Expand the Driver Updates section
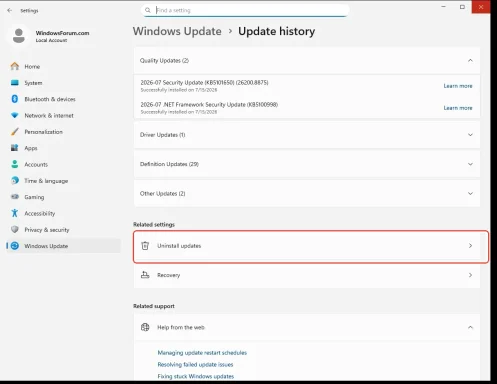This screenshot has width=497, height=384. coord(470,135)
